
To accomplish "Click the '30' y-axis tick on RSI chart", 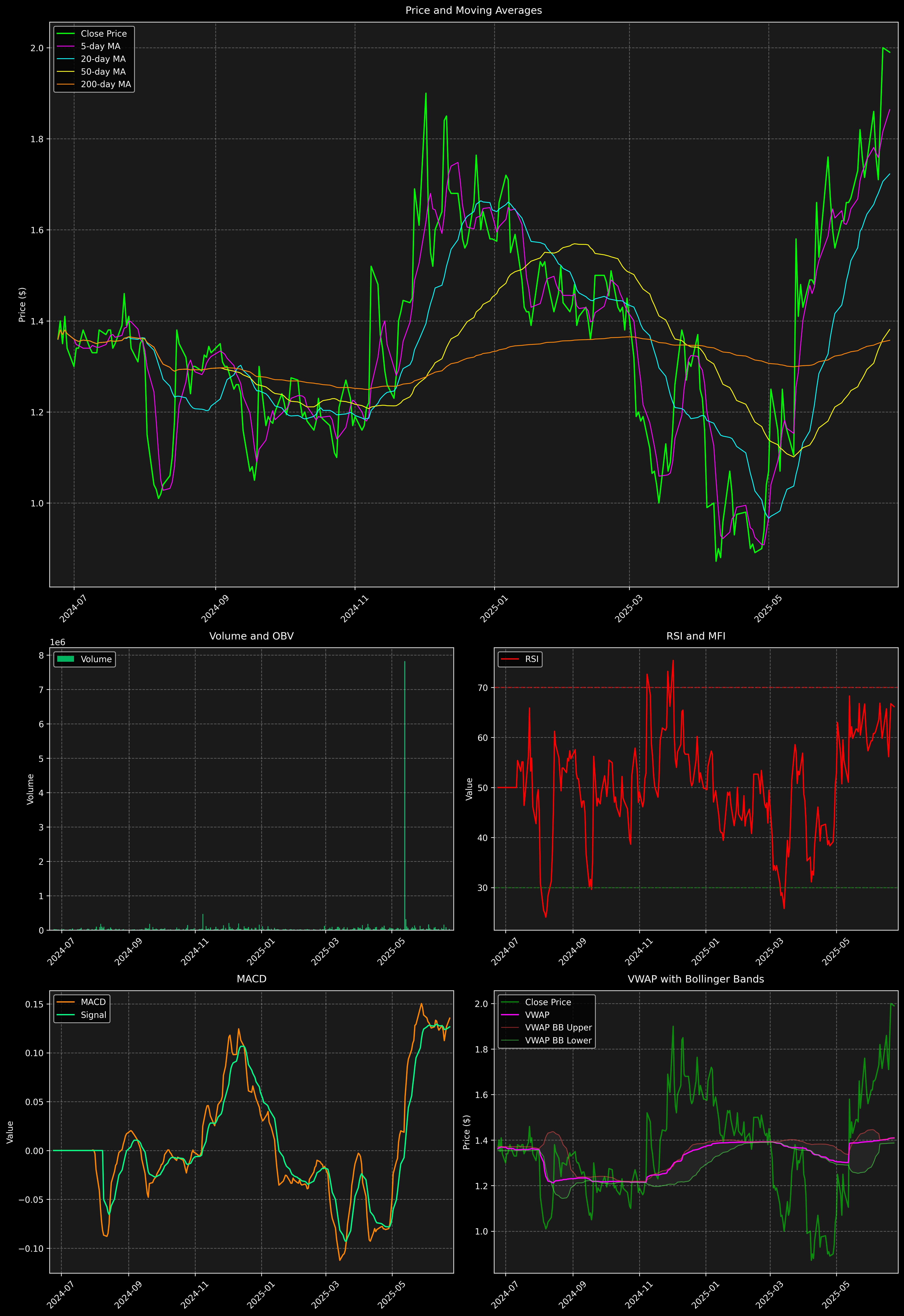I will click(x=483, y=888).
